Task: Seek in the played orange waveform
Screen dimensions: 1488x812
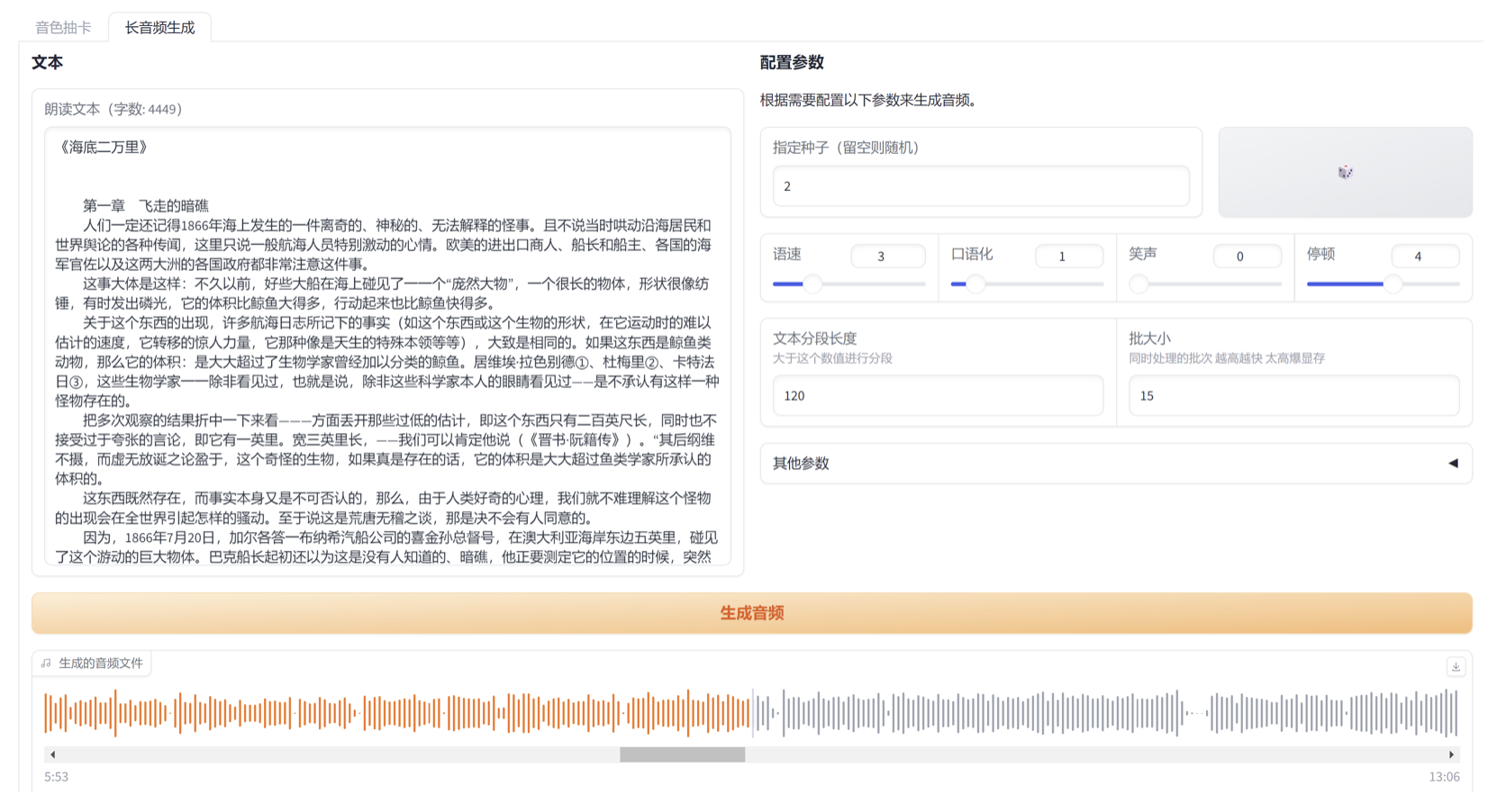Action: [x=397, y=713]
